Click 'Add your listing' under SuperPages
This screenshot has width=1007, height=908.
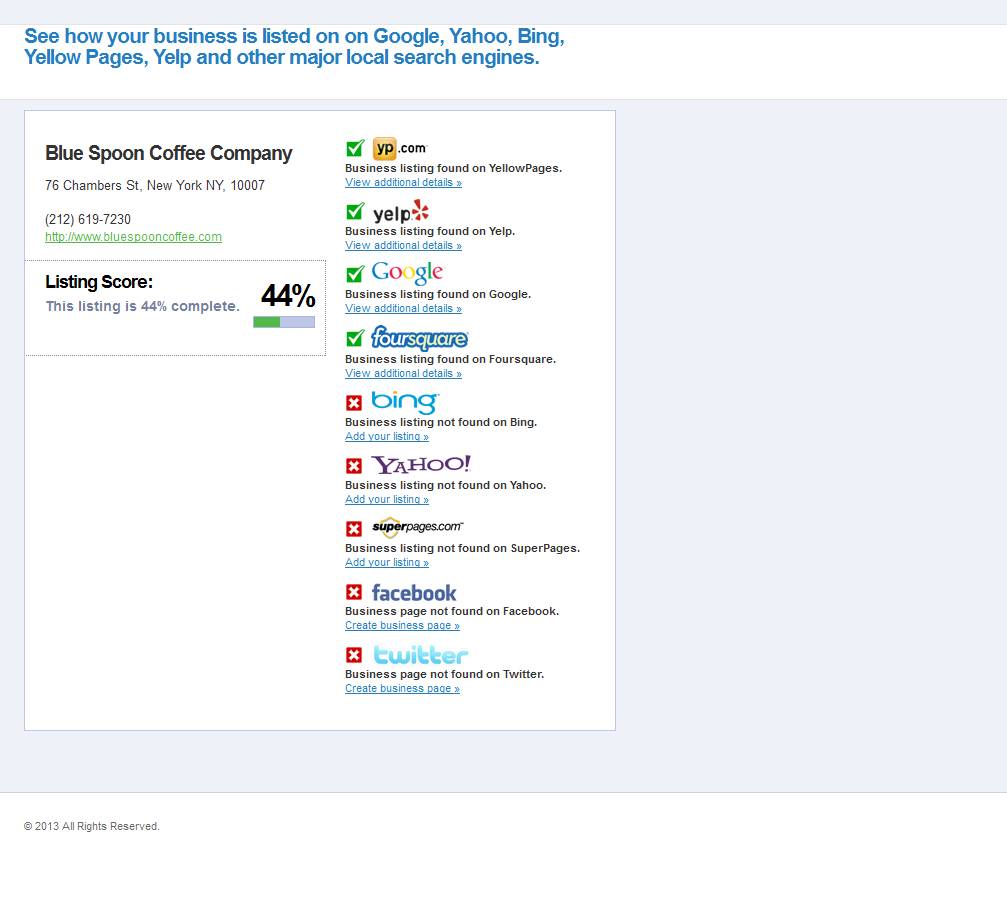pos(387,562)
